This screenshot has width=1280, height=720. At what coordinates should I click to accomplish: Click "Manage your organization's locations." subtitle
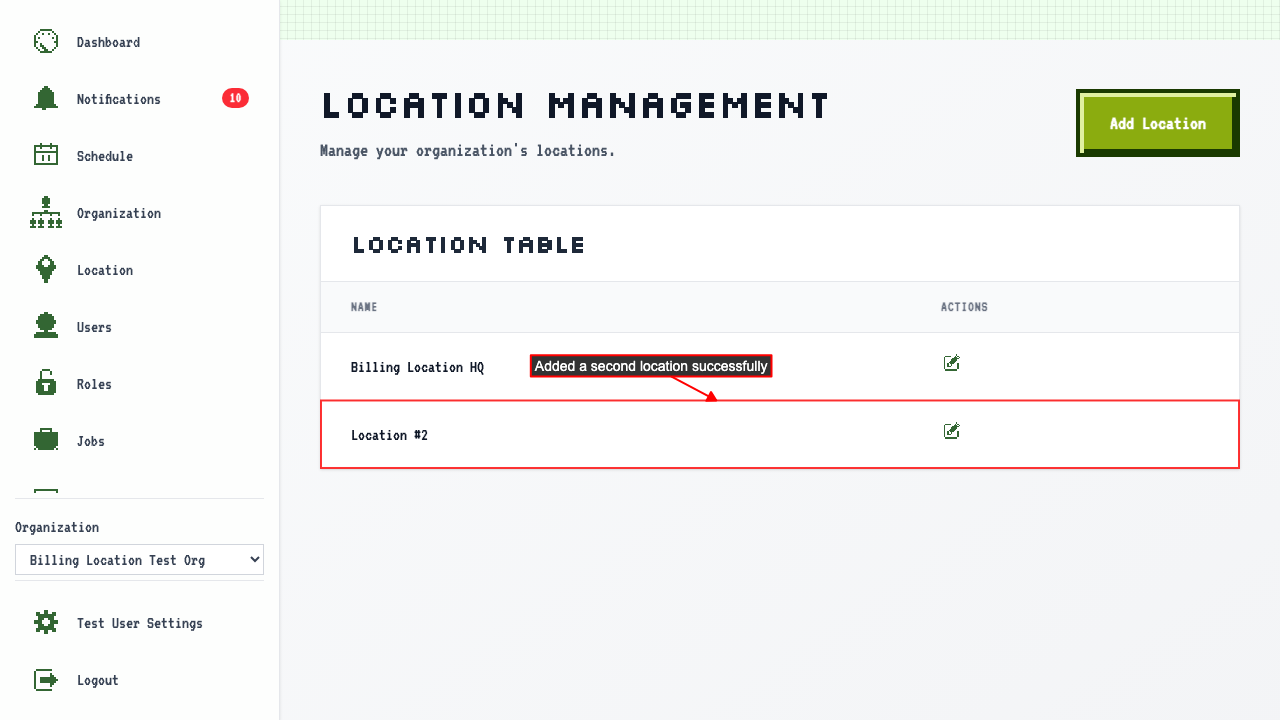(x=467, y=151)
